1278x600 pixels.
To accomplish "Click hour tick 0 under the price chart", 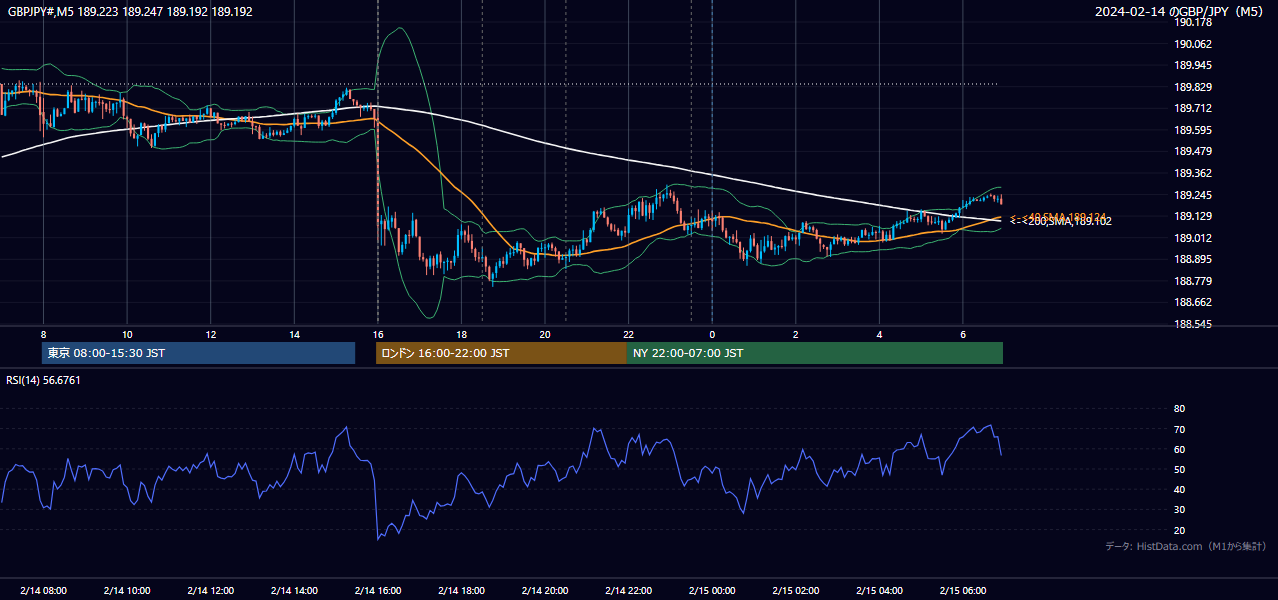I will (x=712, y=334).
